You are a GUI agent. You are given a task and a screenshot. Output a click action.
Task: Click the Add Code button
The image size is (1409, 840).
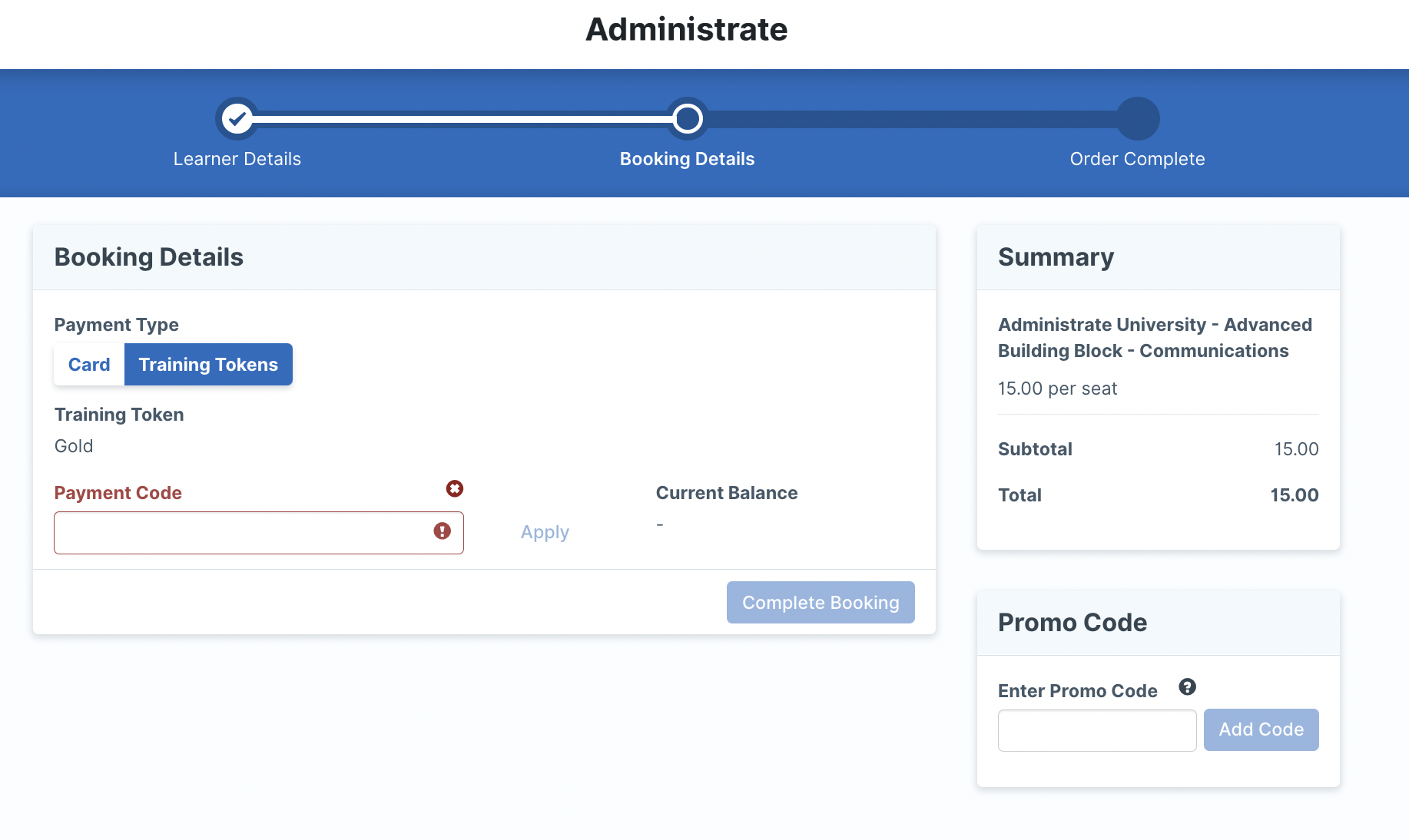click(x=1261, y=730)
